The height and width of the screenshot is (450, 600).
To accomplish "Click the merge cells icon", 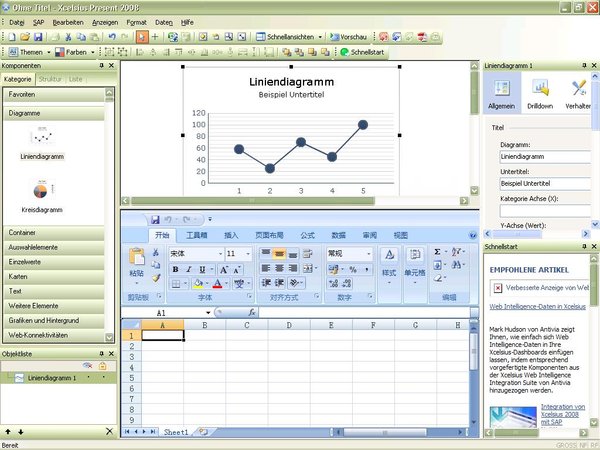I will tap(308, 269).
